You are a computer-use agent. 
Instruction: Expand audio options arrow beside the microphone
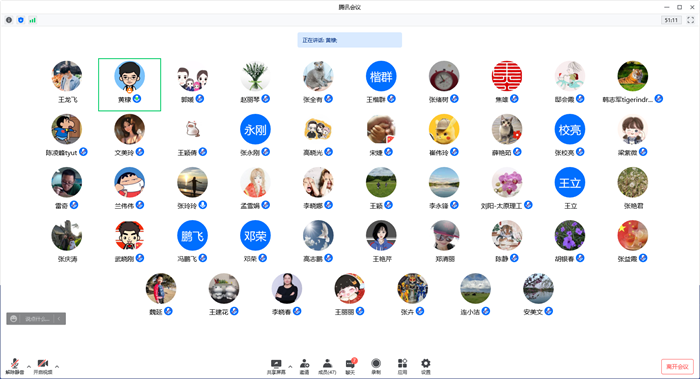(29, 367)
